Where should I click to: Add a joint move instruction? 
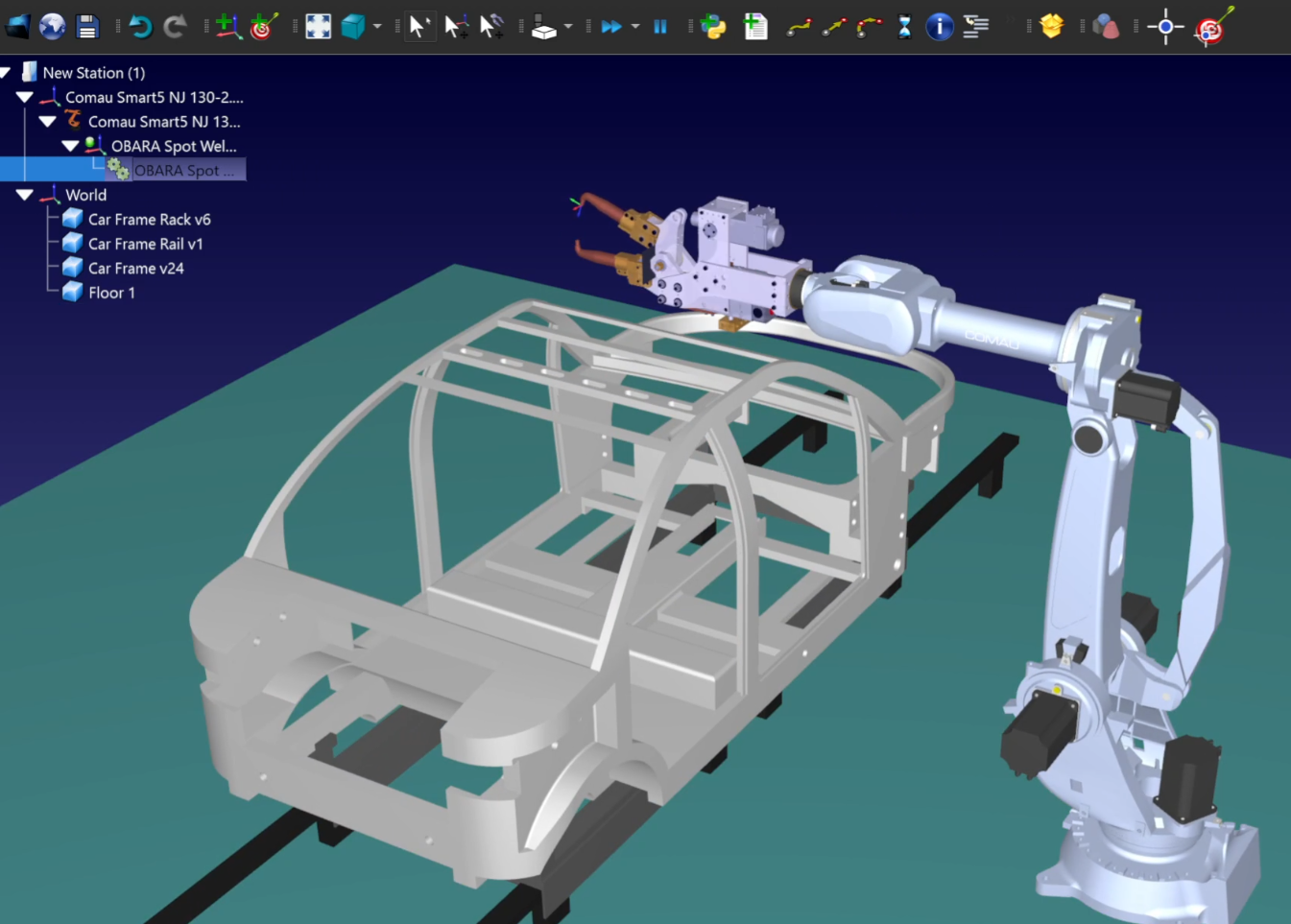799,27
